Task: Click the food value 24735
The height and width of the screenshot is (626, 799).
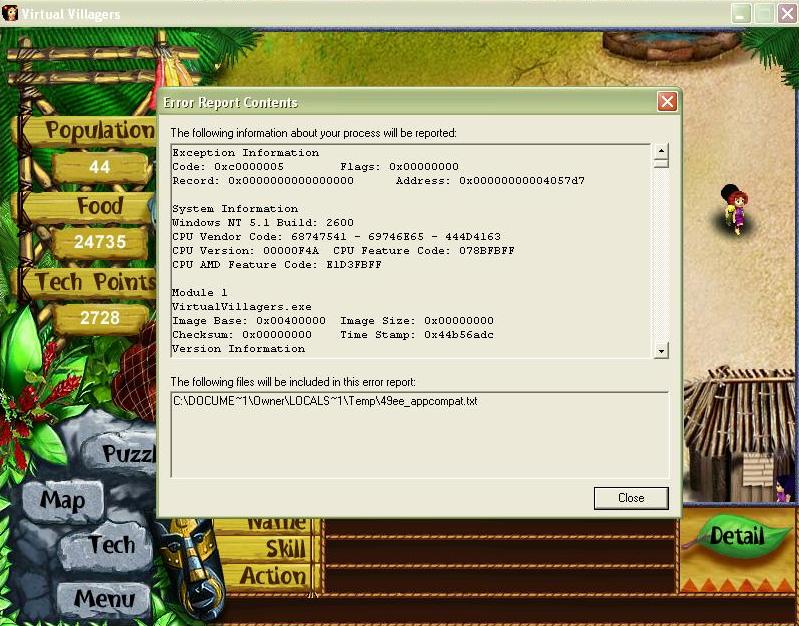Action: pyautogui.click(x=100, y=242)
